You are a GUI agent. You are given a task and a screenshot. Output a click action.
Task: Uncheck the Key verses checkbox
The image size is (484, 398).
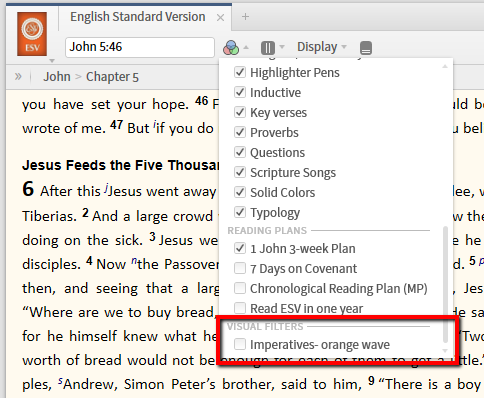[x=240, y=112]
